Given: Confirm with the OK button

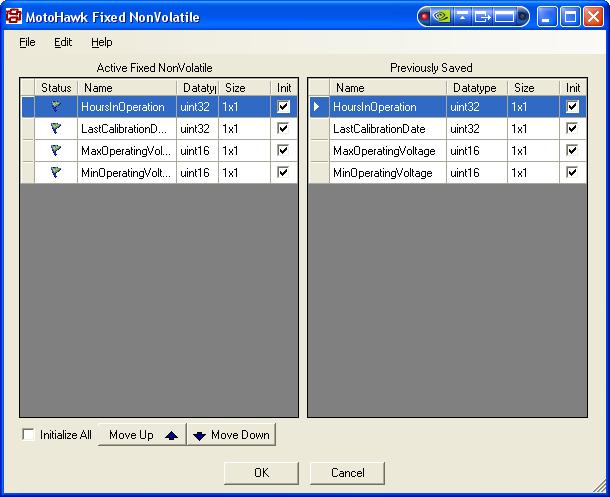Looking at the screenshot, I should [261, 473].
